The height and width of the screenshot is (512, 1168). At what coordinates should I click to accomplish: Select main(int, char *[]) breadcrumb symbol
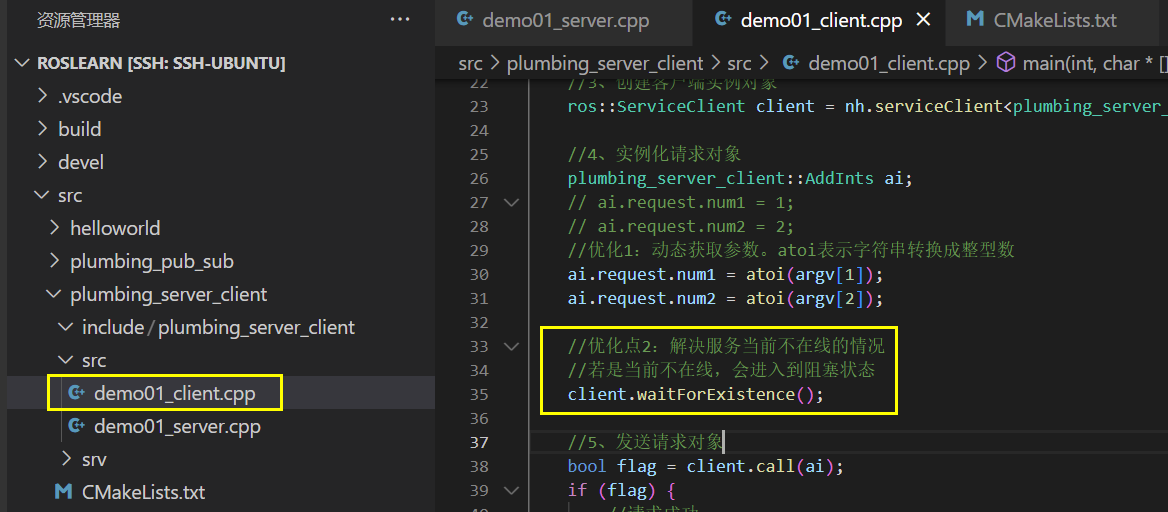(x=1095, y=64)
